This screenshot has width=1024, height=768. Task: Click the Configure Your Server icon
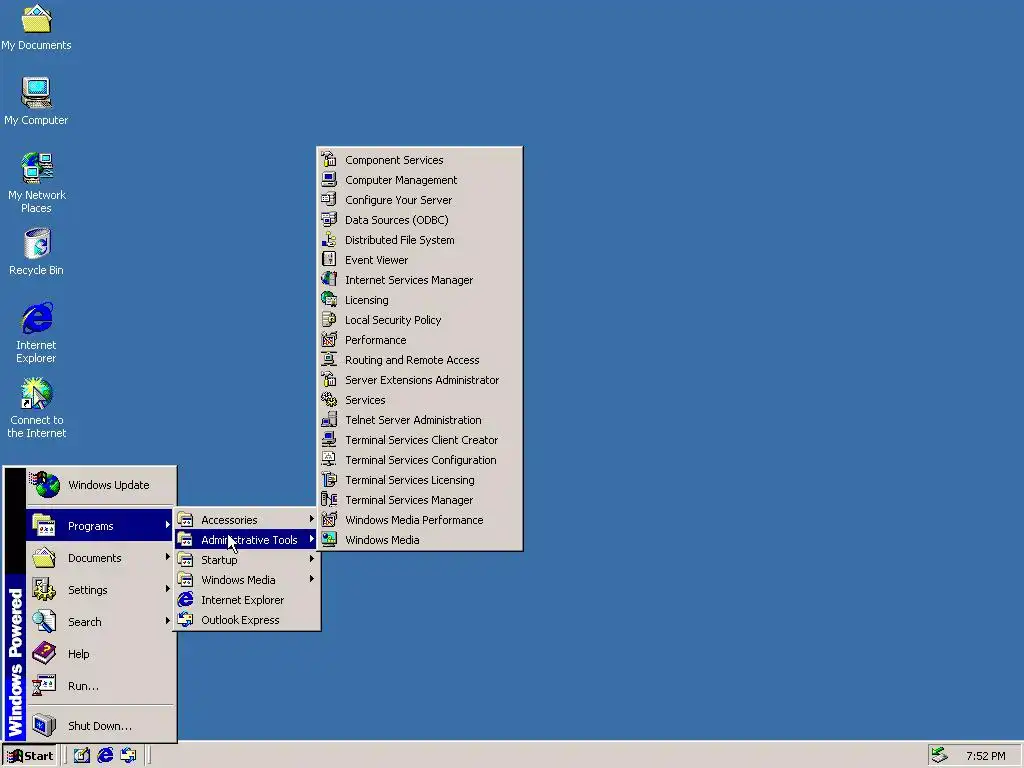click(329, 199)
